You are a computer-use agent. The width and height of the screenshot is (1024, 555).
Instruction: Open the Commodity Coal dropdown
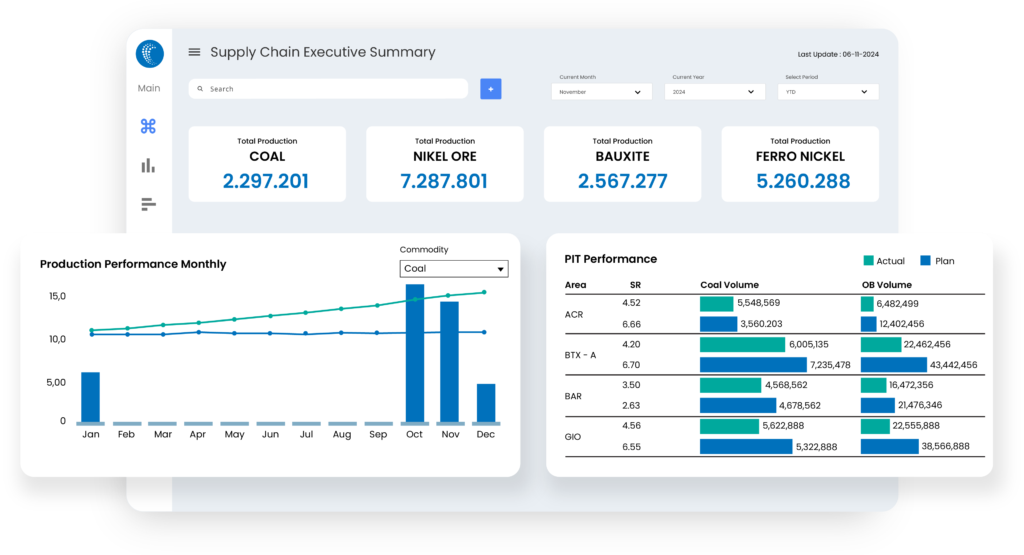click(x=453, y=269)
